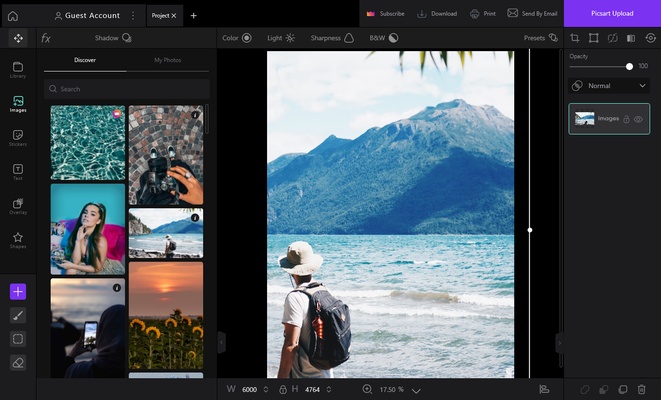Step the width value
The height and width of the screenshot is (400, 661).
point(266,389)
